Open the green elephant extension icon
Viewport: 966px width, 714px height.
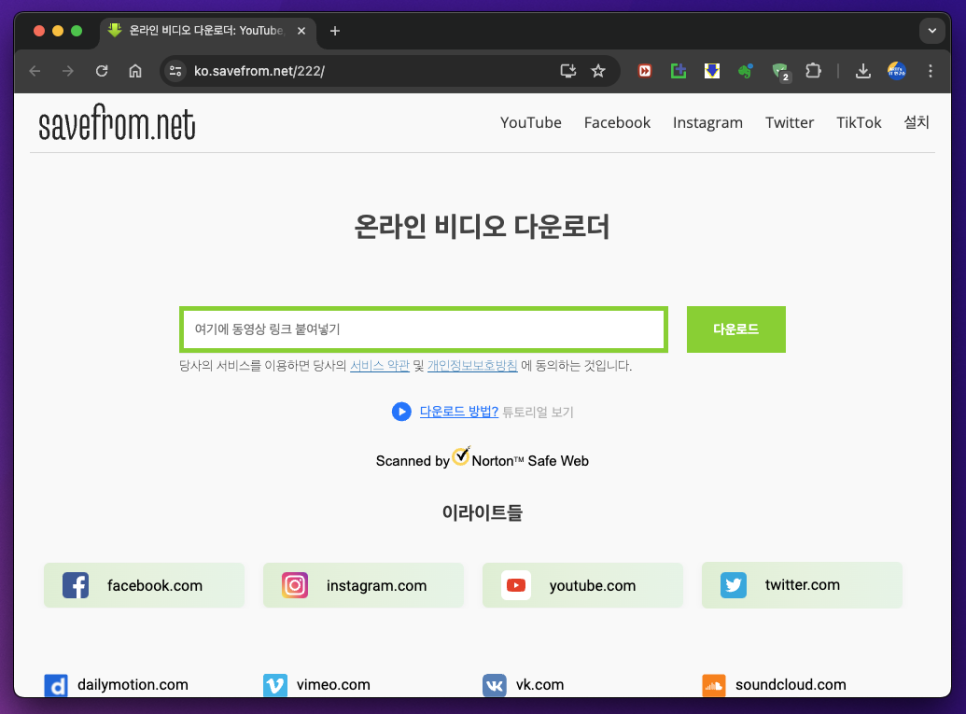(745, 71)
